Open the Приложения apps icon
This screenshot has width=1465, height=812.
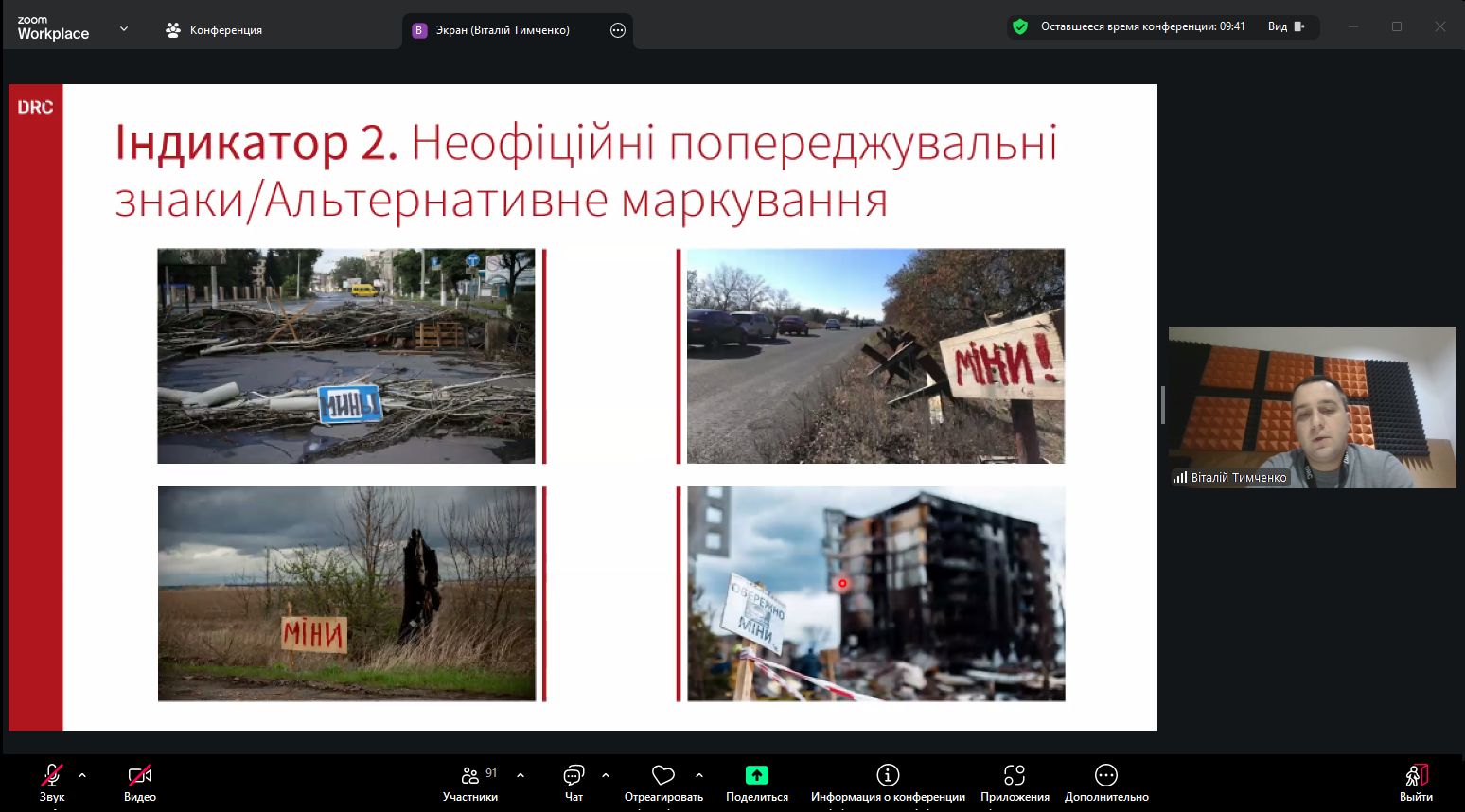click(x=1015, y=776)
